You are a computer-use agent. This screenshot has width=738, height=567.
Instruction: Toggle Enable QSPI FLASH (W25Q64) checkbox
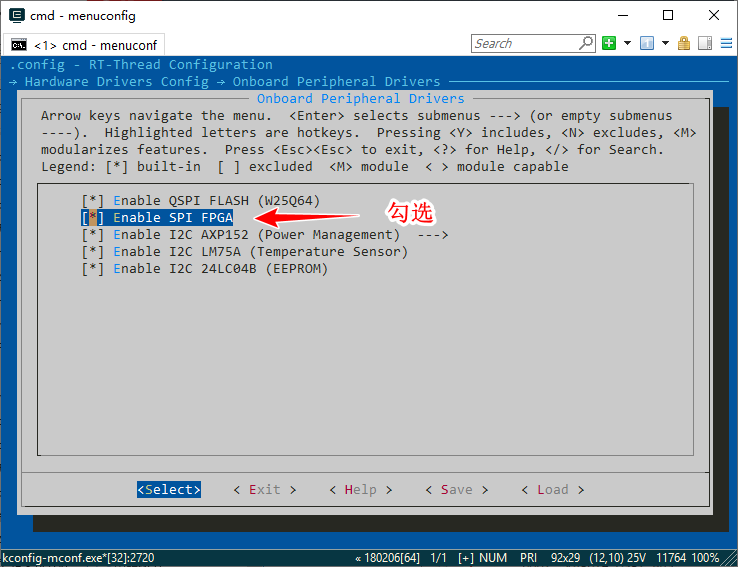[93, 200]
